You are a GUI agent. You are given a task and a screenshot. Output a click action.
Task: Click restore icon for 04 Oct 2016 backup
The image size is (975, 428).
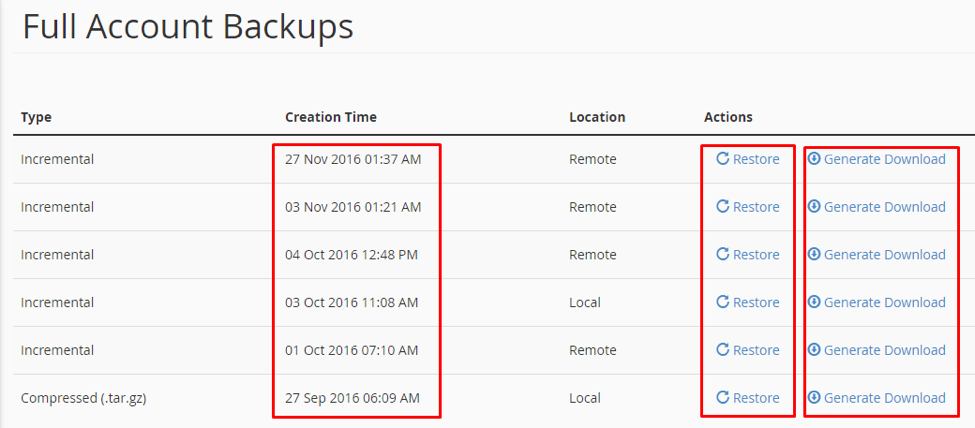tap(722, 255)
